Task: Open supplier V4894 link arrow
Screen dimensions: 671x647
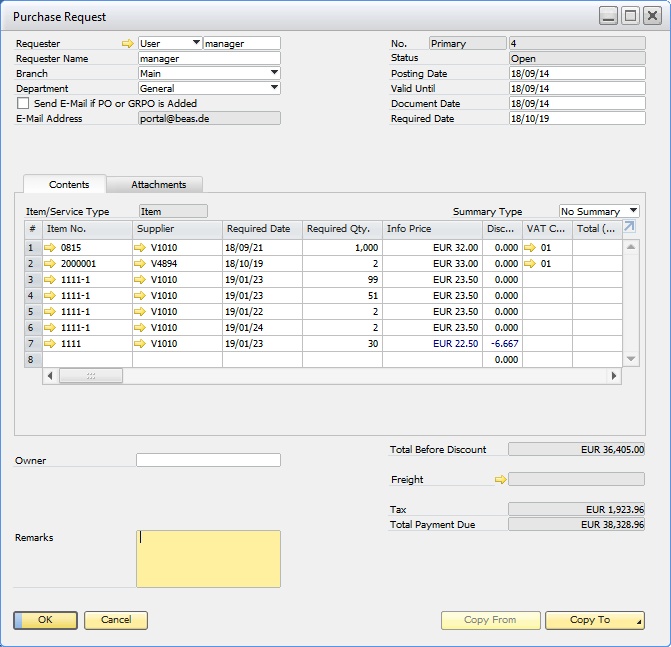Action: pos(141,263)
